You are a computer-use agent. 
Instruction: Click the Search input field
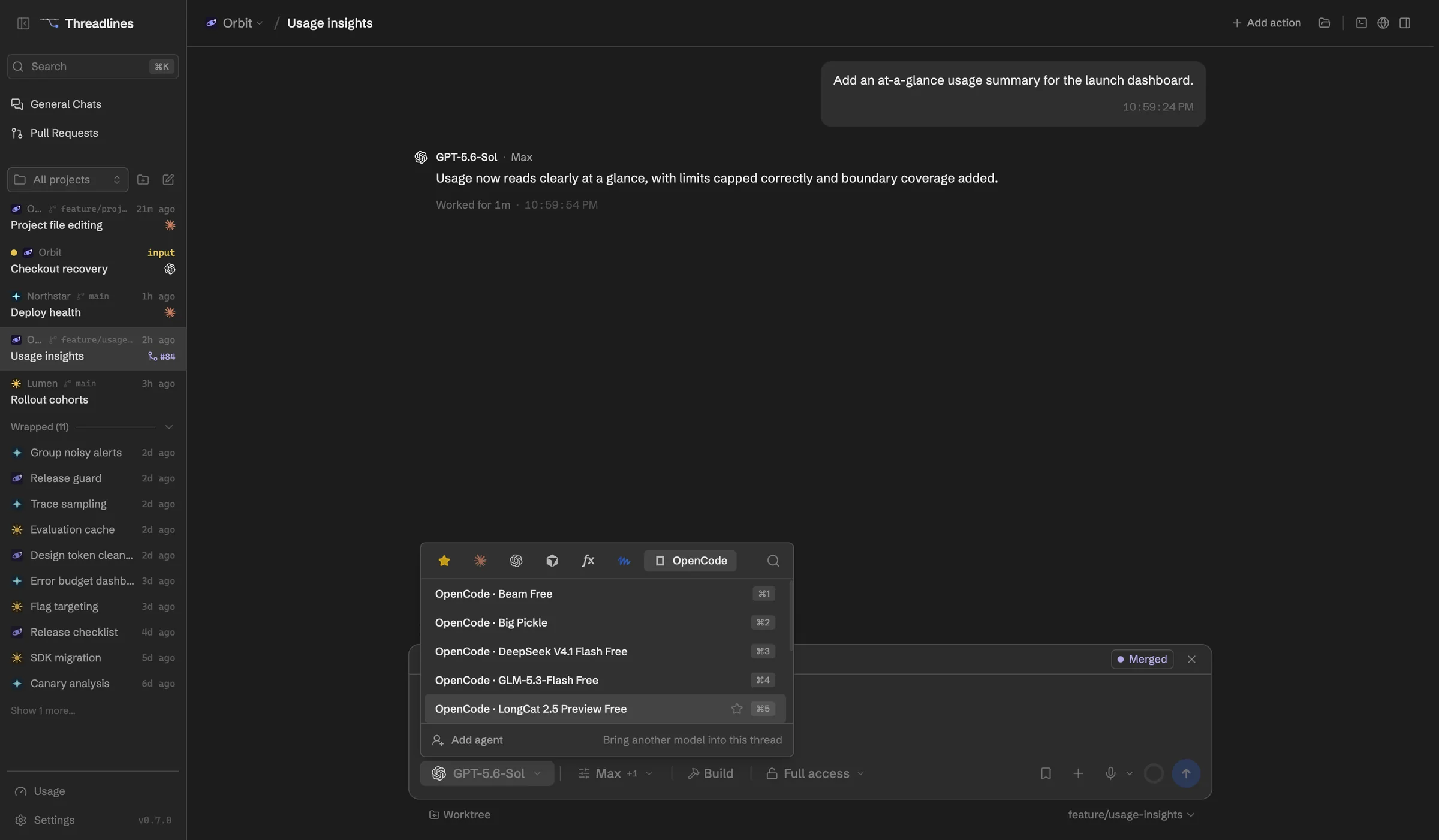pos(93,67)
